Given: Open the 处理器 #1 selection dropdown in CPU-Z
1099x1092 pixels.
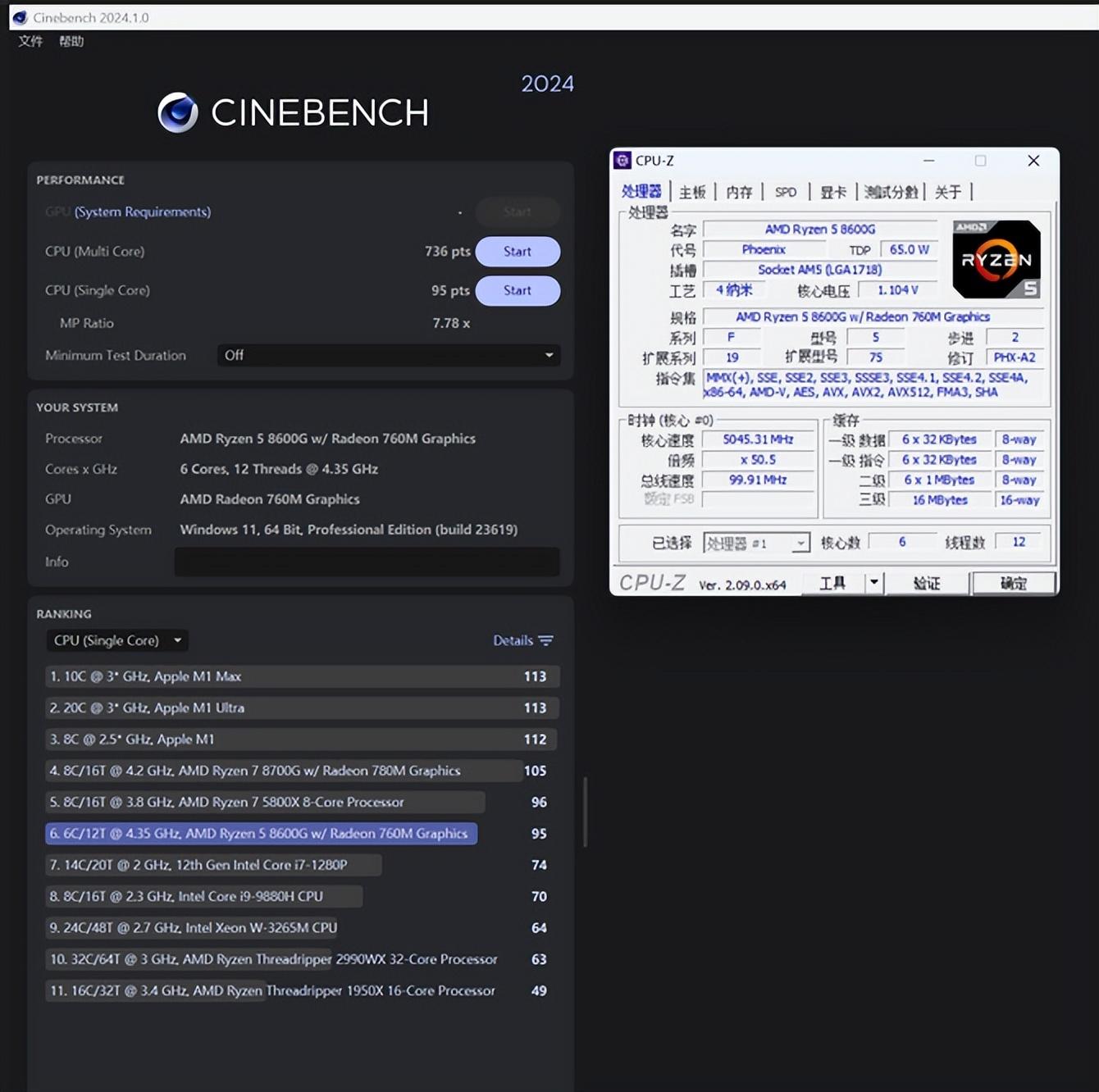Looking at the screenshot, I should 757,543.
